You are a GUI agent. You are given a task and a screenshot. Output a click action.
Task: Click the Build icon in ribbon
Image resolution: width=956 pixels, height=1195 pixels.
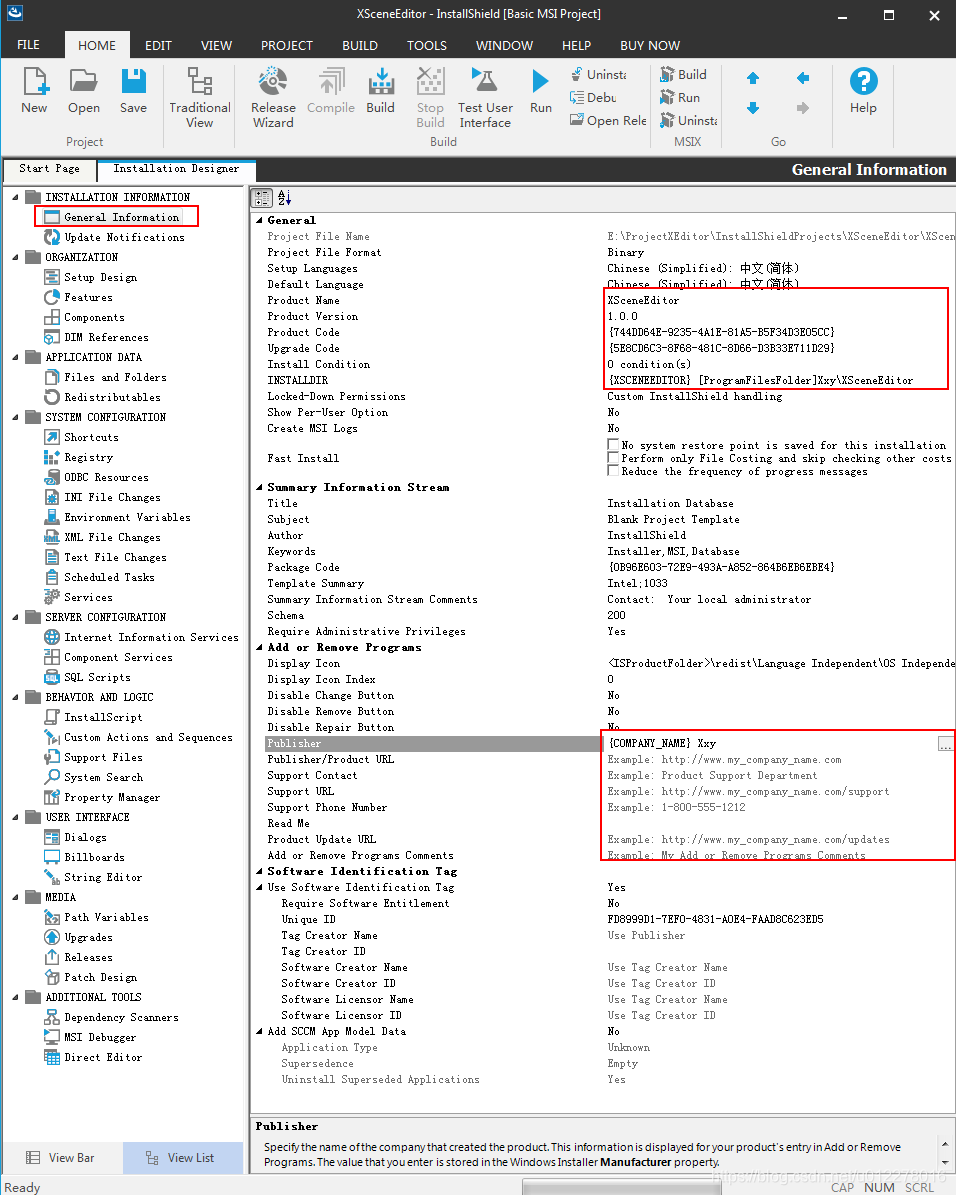[380, 91]
